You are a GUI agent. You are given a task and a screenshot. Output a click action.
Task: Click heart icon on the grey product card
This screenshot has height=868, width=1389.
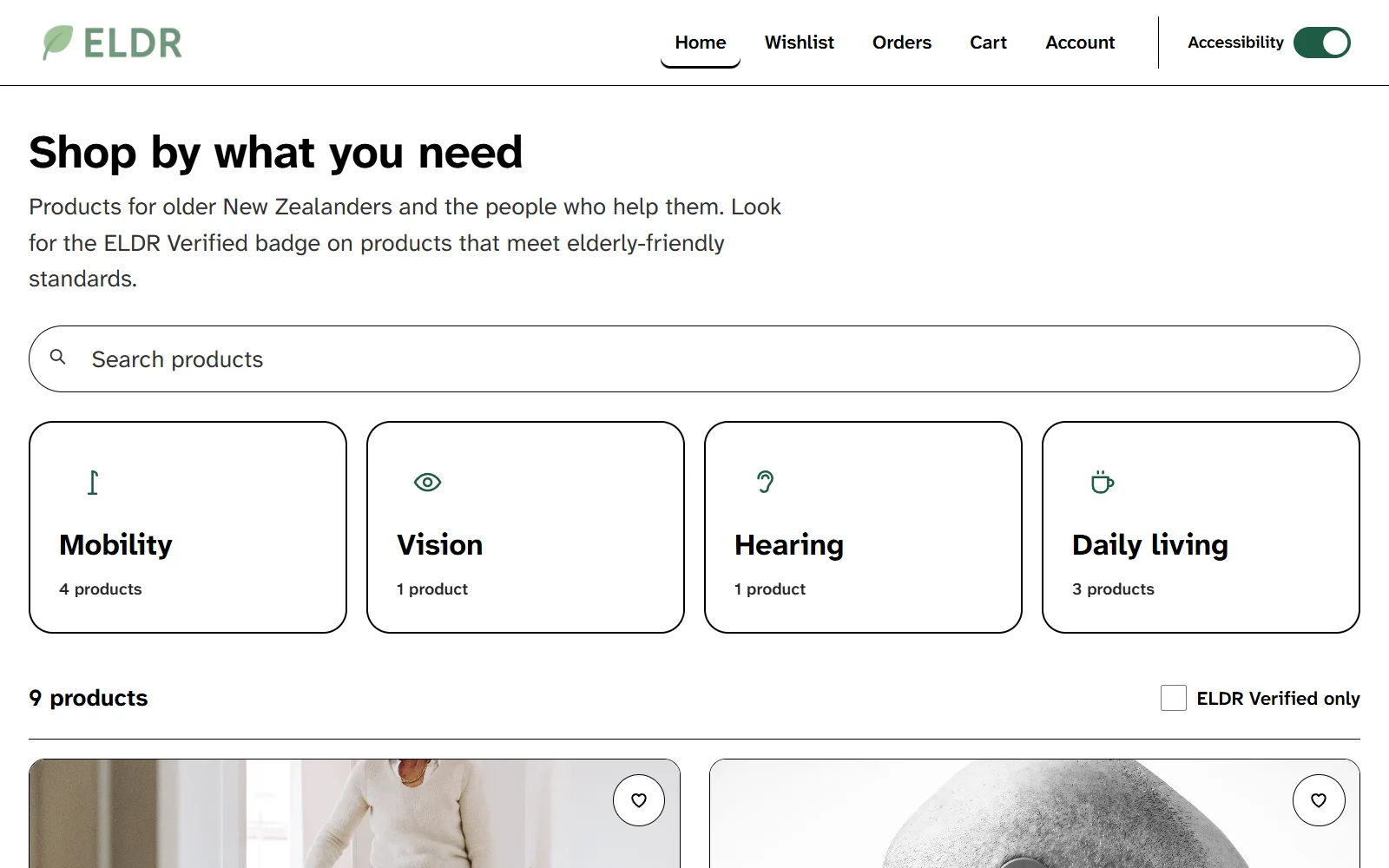coord(1319,800)
